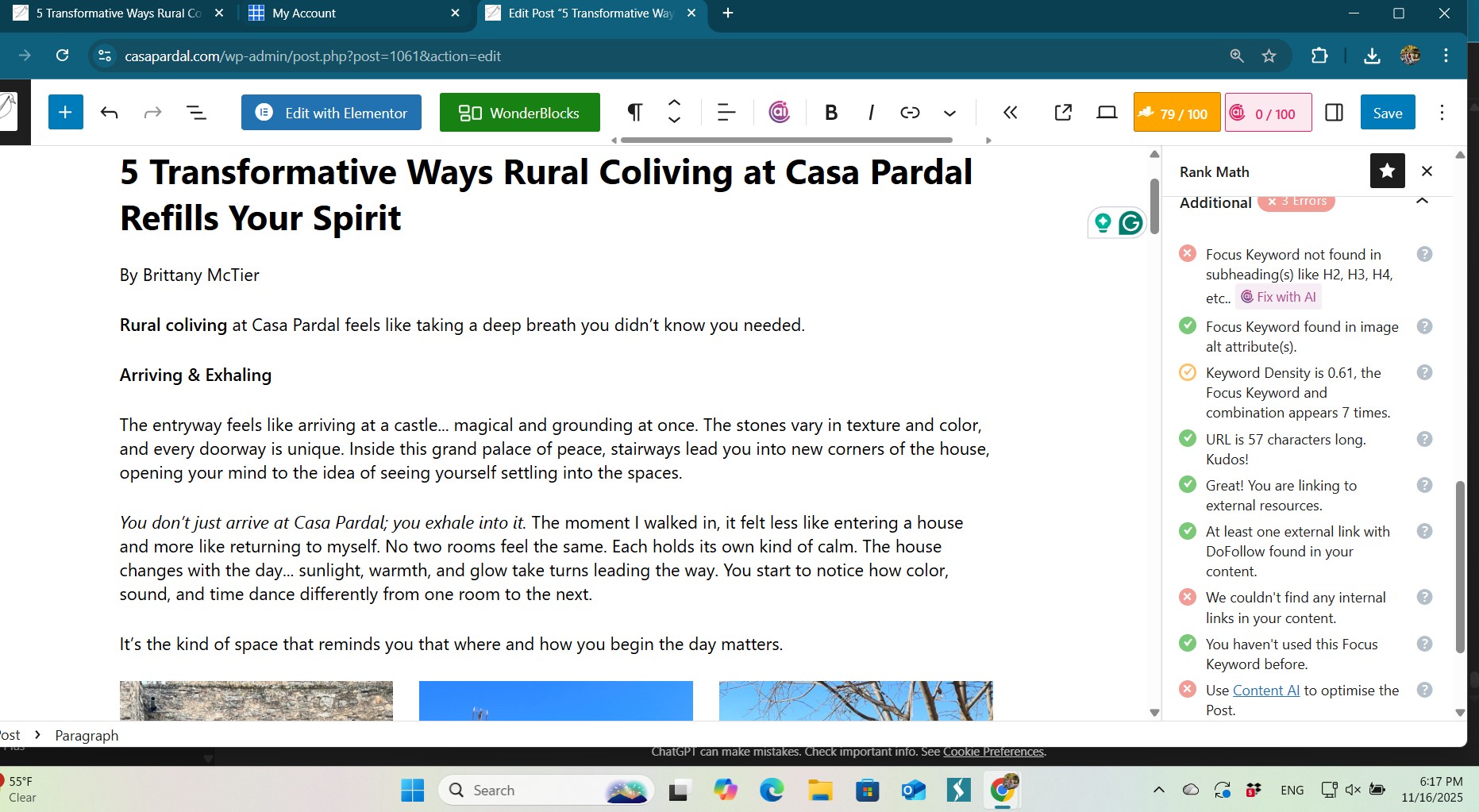Apply italic formatting to text

coord(871,113)
